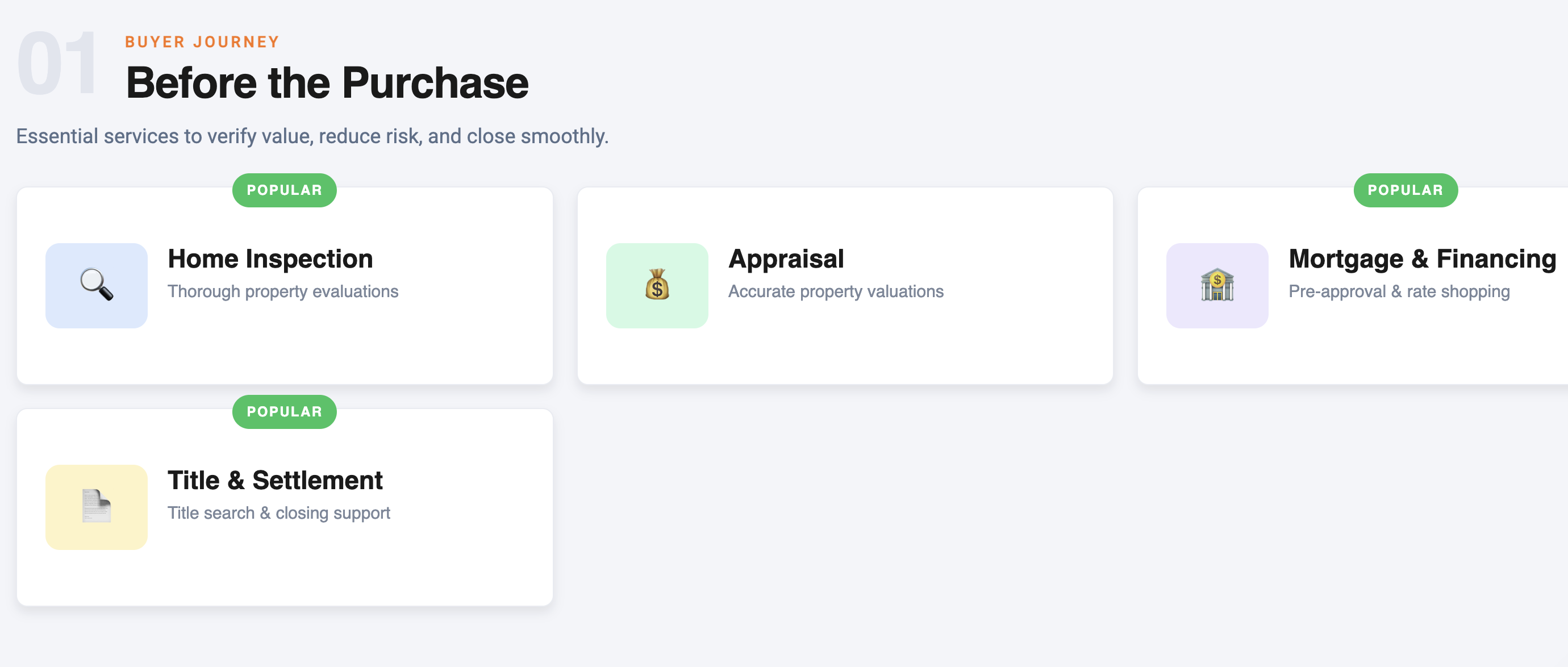
Task: Click 'Title search & closing support' text
Action: point(279,513)
